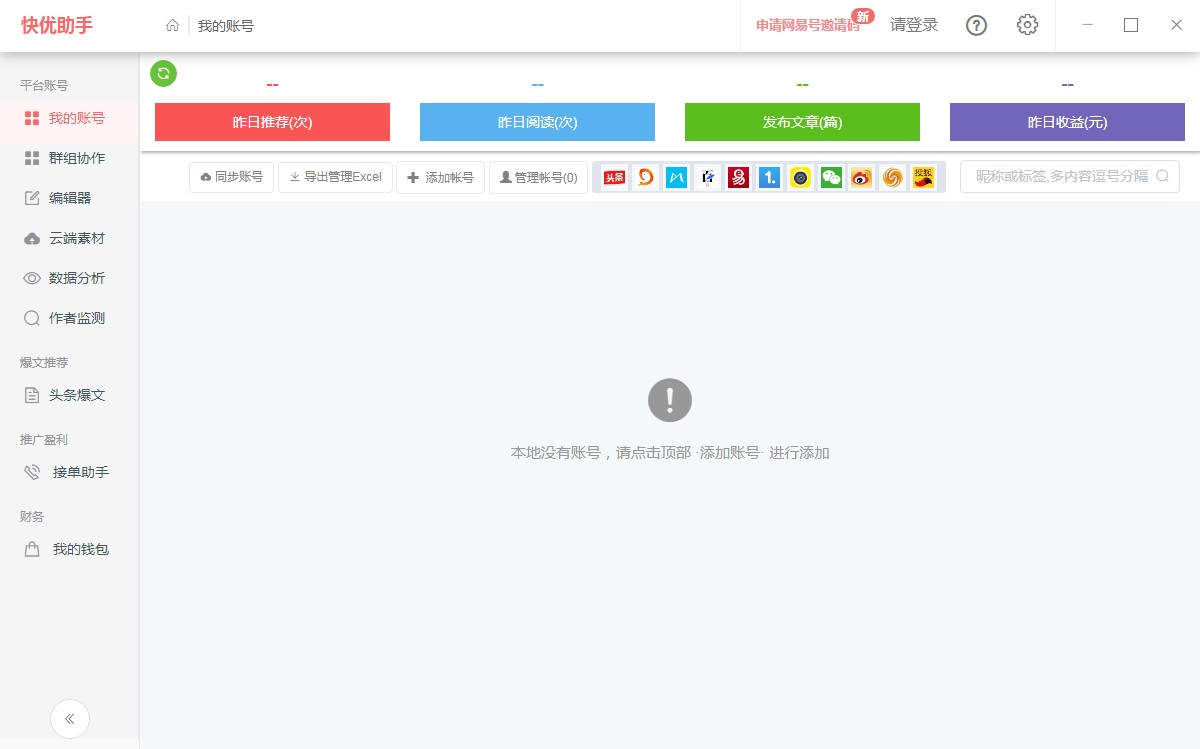The image size is (1200, 749).
Task: Filter by the Sohu (搜狐) platform icon
Action: (x=923, y=177)
